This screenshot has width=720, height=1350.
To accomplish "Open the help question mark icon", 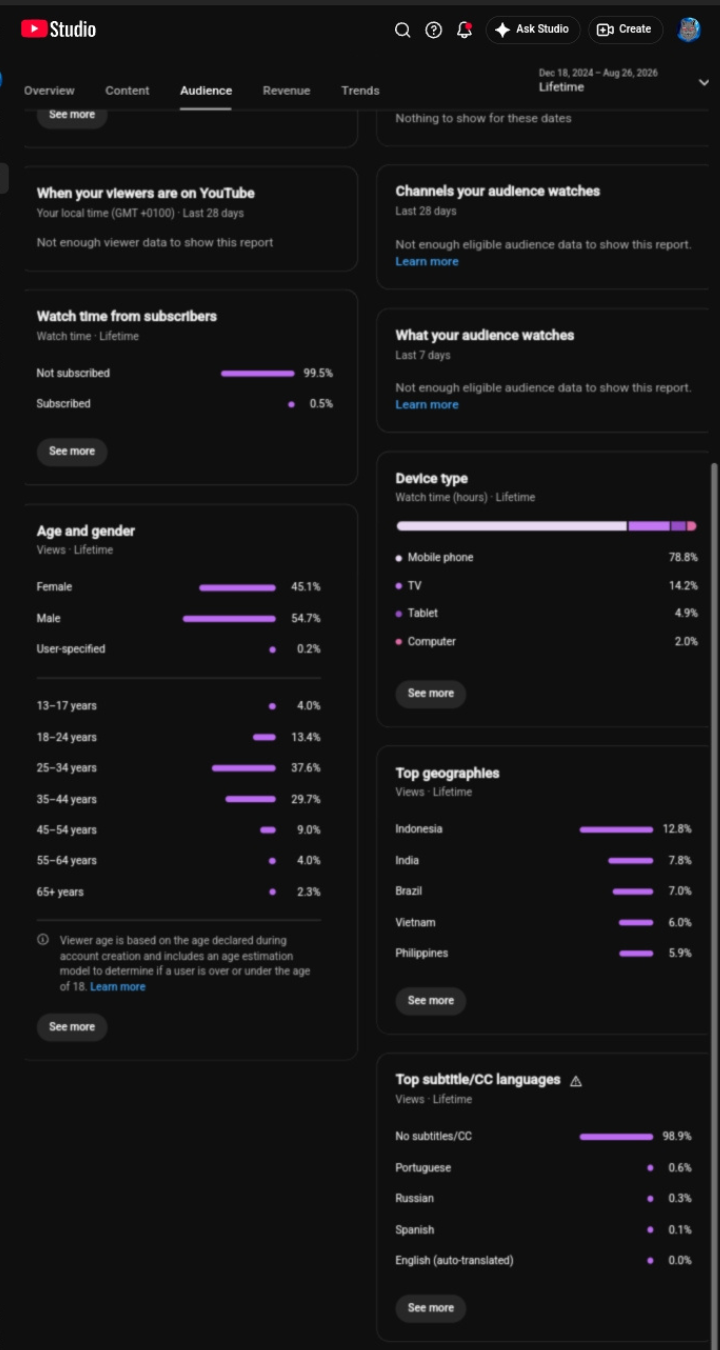I will tap(434, 30).
